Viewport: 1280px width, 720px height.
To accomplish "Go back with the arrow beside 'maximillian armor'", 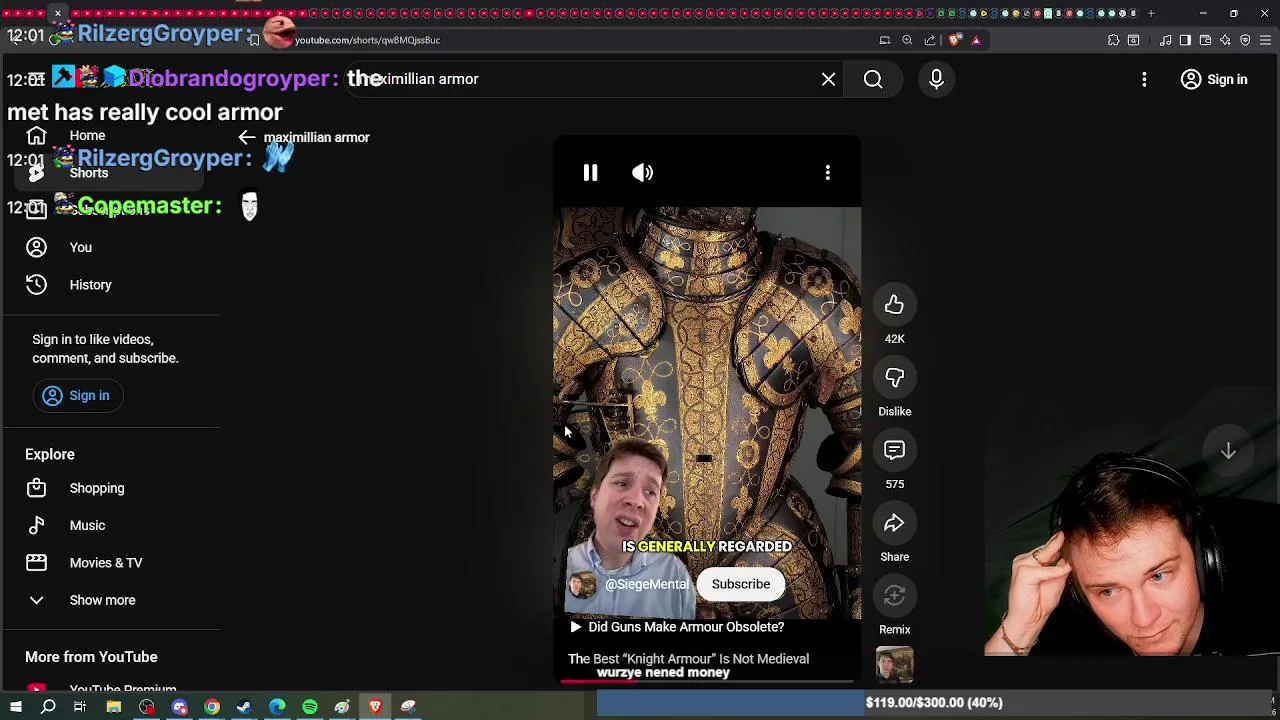I will pyautogui.click(x=247, y=137).
